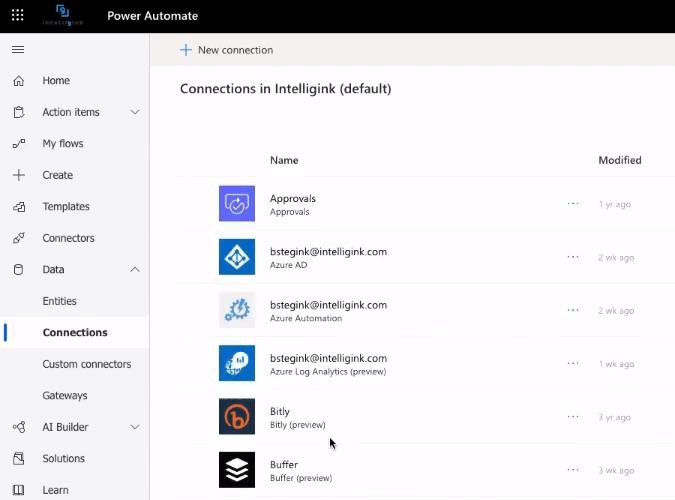Open more options for Azure Log Analytics

(573, 363)
